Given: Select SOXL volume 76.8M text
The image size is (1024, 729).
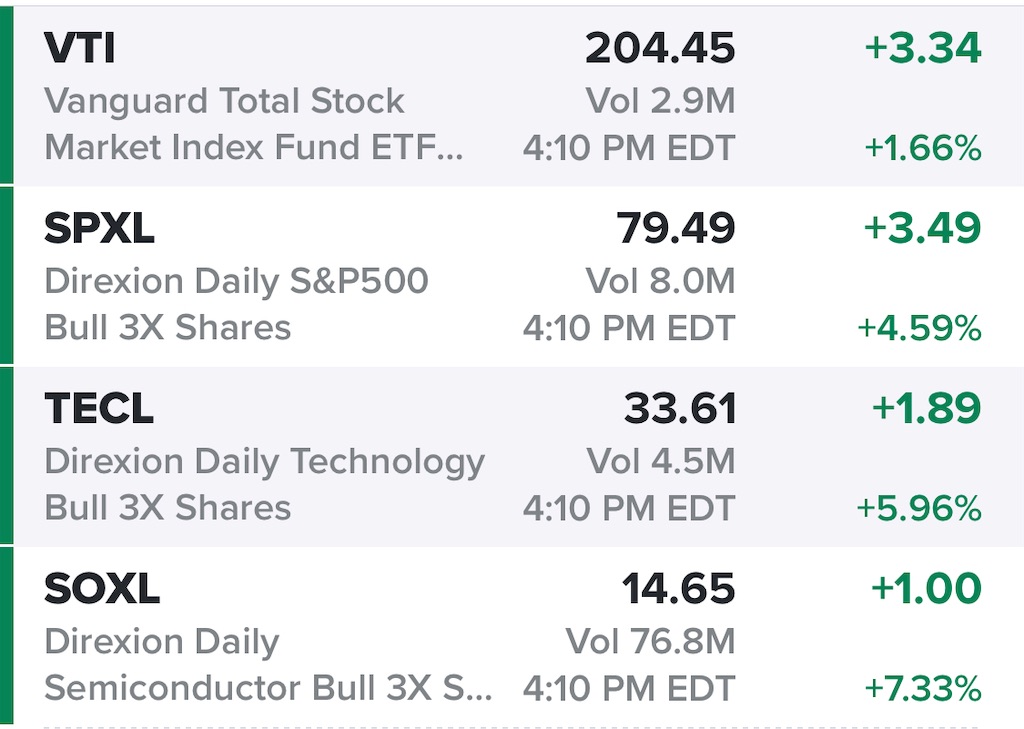Looking at the screenshot, I should click(650, 641).
